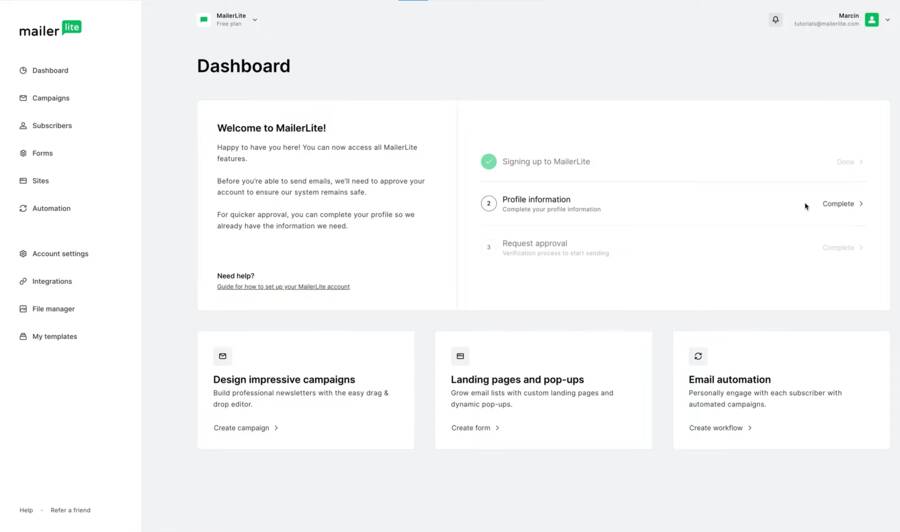The image size is (900, 532).
Task: Click Email automation heading
Action: click(730, 379)
